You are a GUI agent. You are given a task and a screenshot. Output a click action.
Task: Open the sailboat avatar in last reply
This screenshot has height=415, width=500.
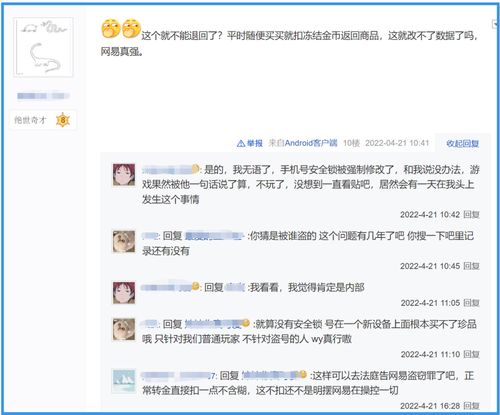(x=124, y=381)
